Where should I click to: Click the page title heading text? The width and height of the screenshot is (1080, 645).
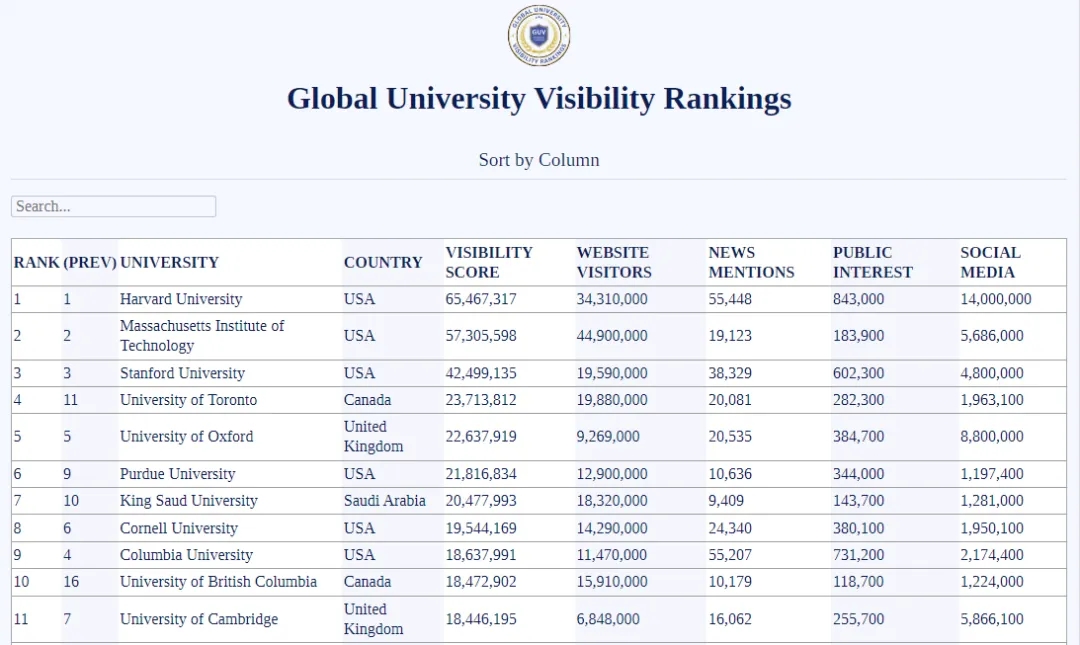pos(539,98)
